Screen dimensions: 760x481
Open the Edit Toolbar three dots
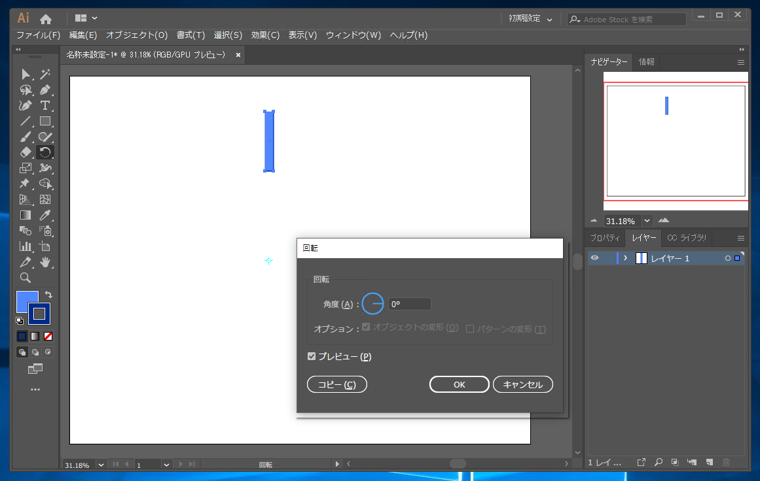(35, 389)
